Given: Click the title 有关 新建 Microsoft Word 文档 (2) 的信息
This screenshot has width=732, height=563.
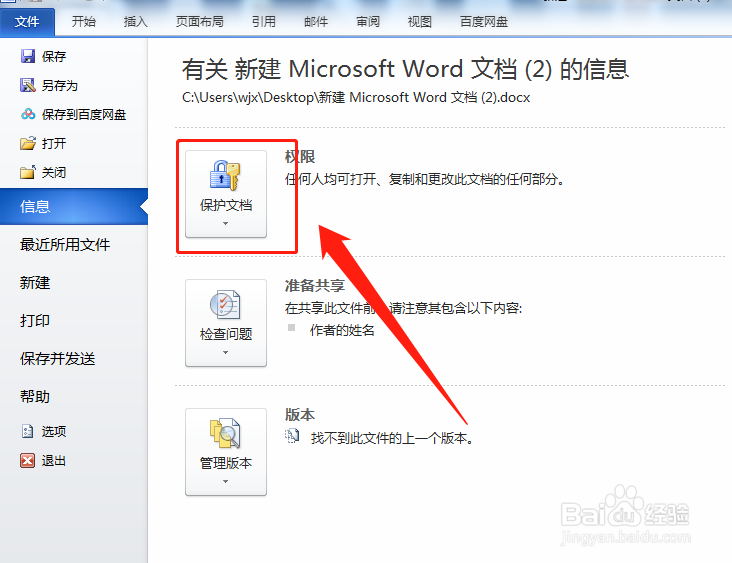Looking at the screenshot, I should click(405, 69).
